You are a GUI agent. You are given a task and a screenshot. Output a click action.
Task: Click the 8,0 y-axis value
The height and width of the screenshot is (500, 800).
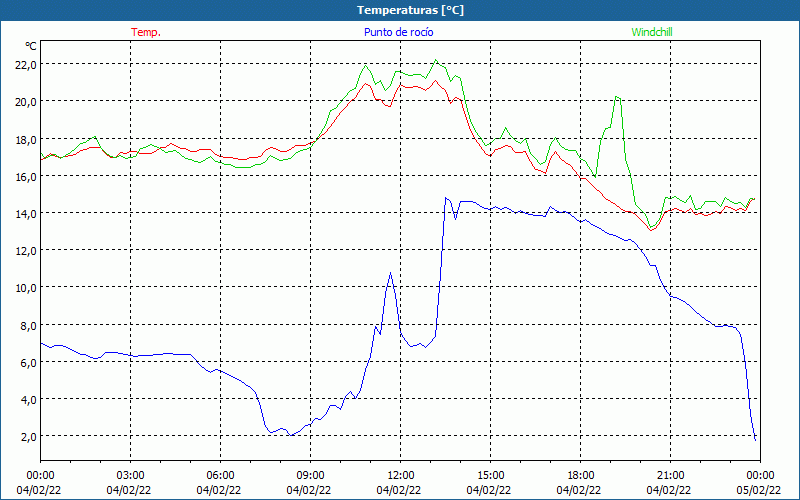[29, 326]
